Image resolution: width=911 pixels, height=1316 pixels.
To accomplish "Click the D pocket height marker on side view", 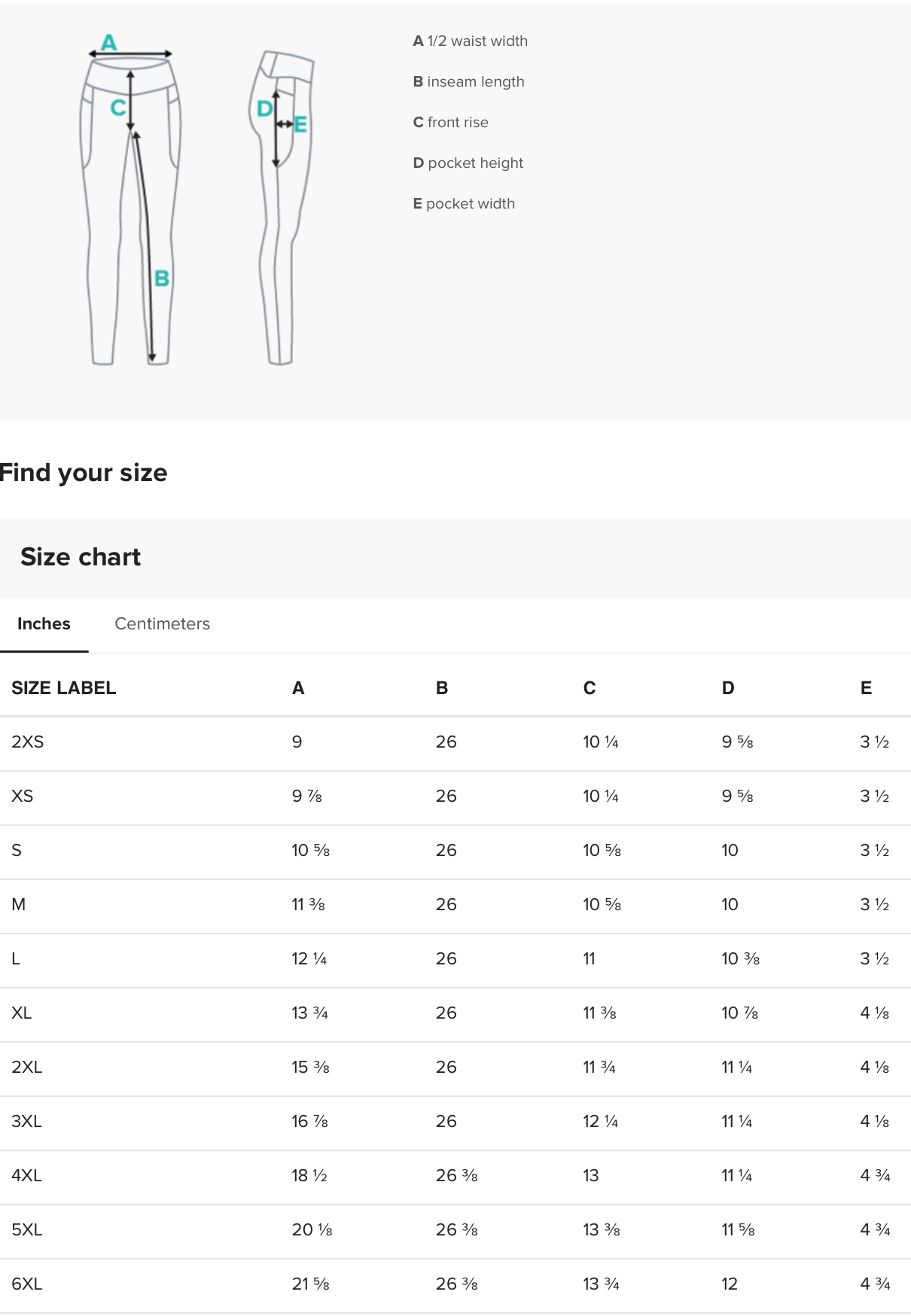I will pyautogui.click(x=264, y=108).
